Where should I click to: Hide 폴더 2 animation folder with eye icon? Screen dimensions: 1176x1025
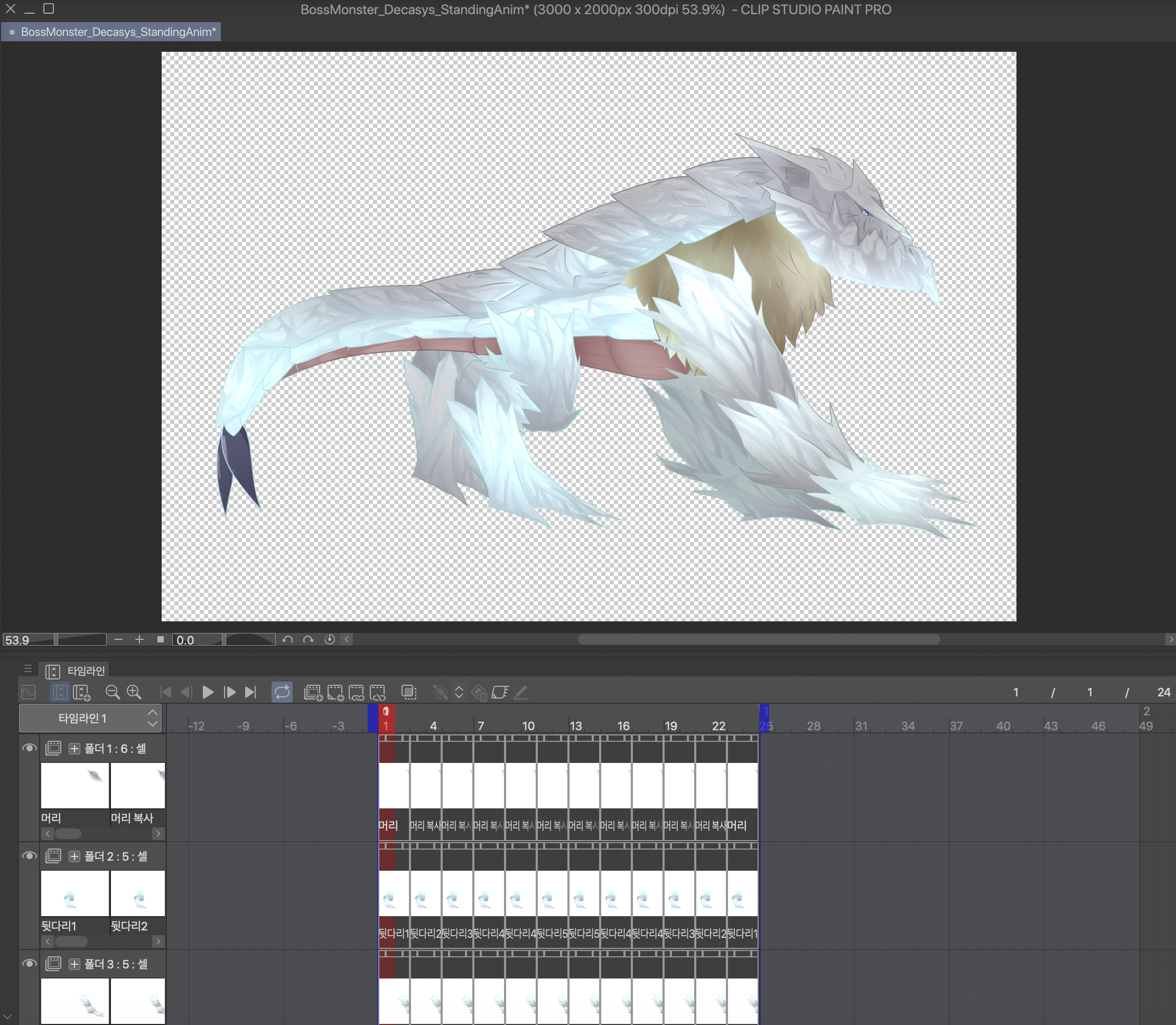tap(29, 856)
